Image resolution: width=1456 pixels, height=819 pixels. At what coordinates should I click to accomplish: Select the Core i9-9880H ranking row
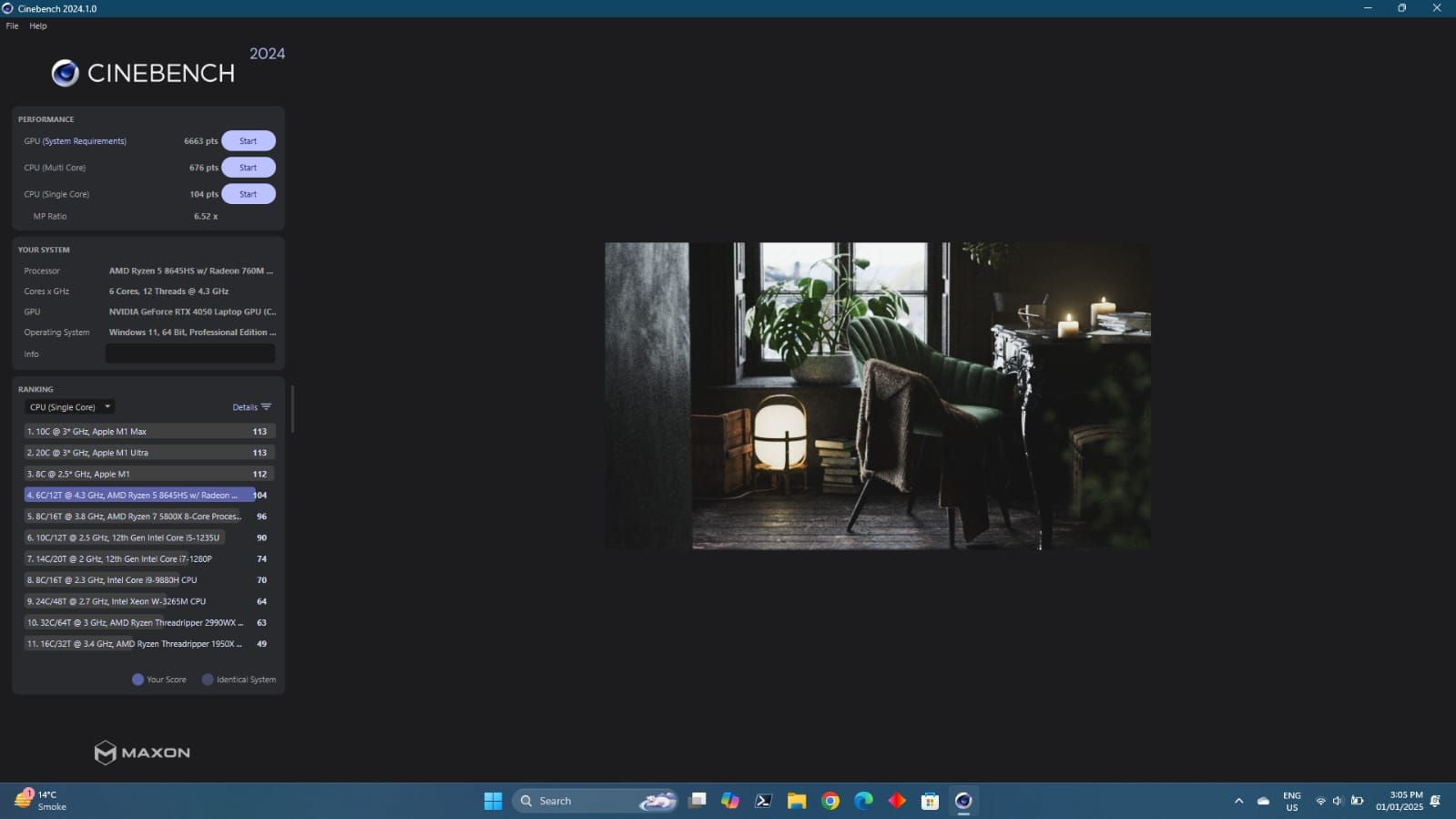pyautogui.click(x=149, y=580)
